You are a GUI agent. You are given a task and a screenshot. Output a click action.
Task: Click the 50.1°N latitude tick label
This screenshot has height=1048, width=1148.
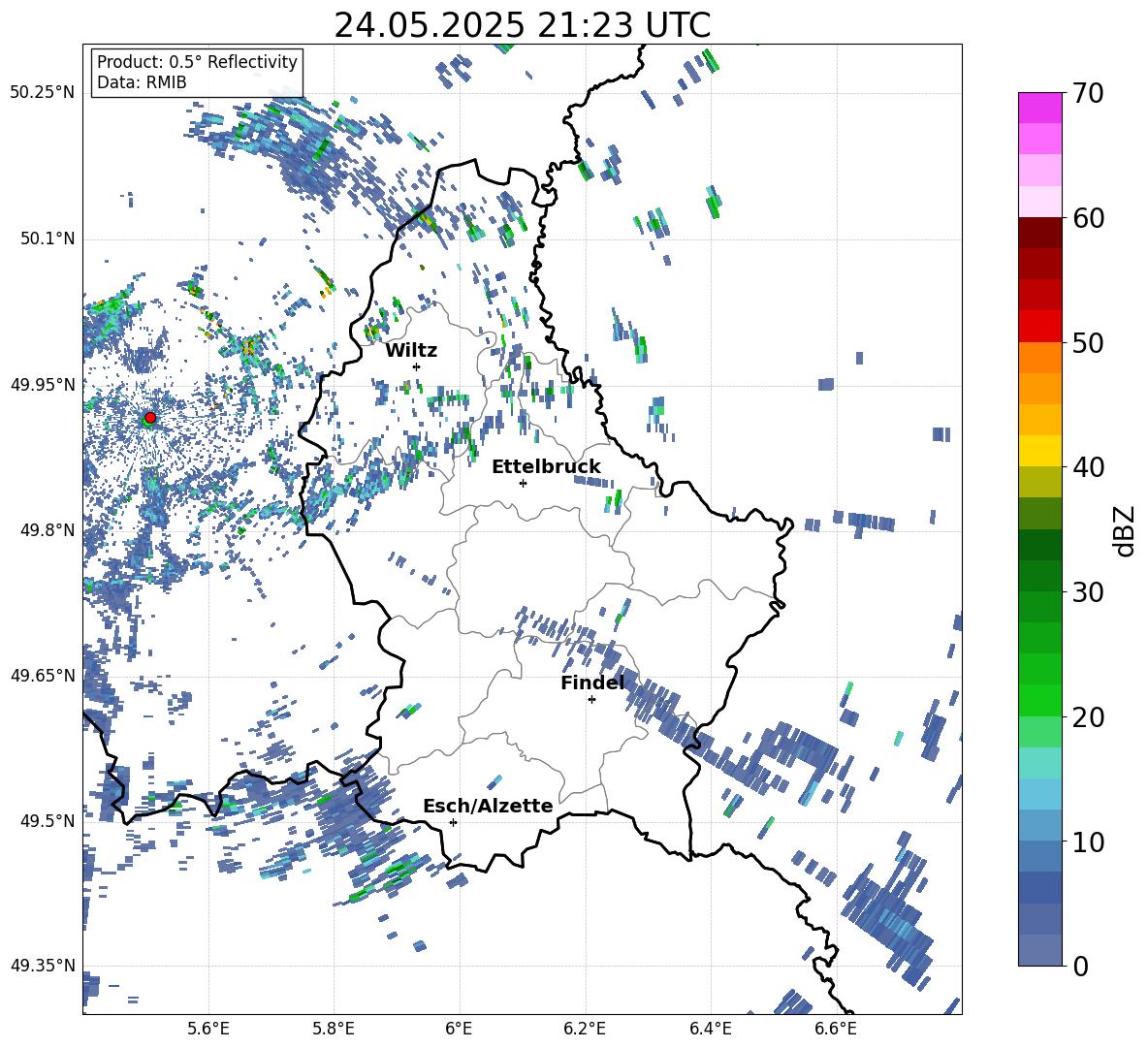48,238
